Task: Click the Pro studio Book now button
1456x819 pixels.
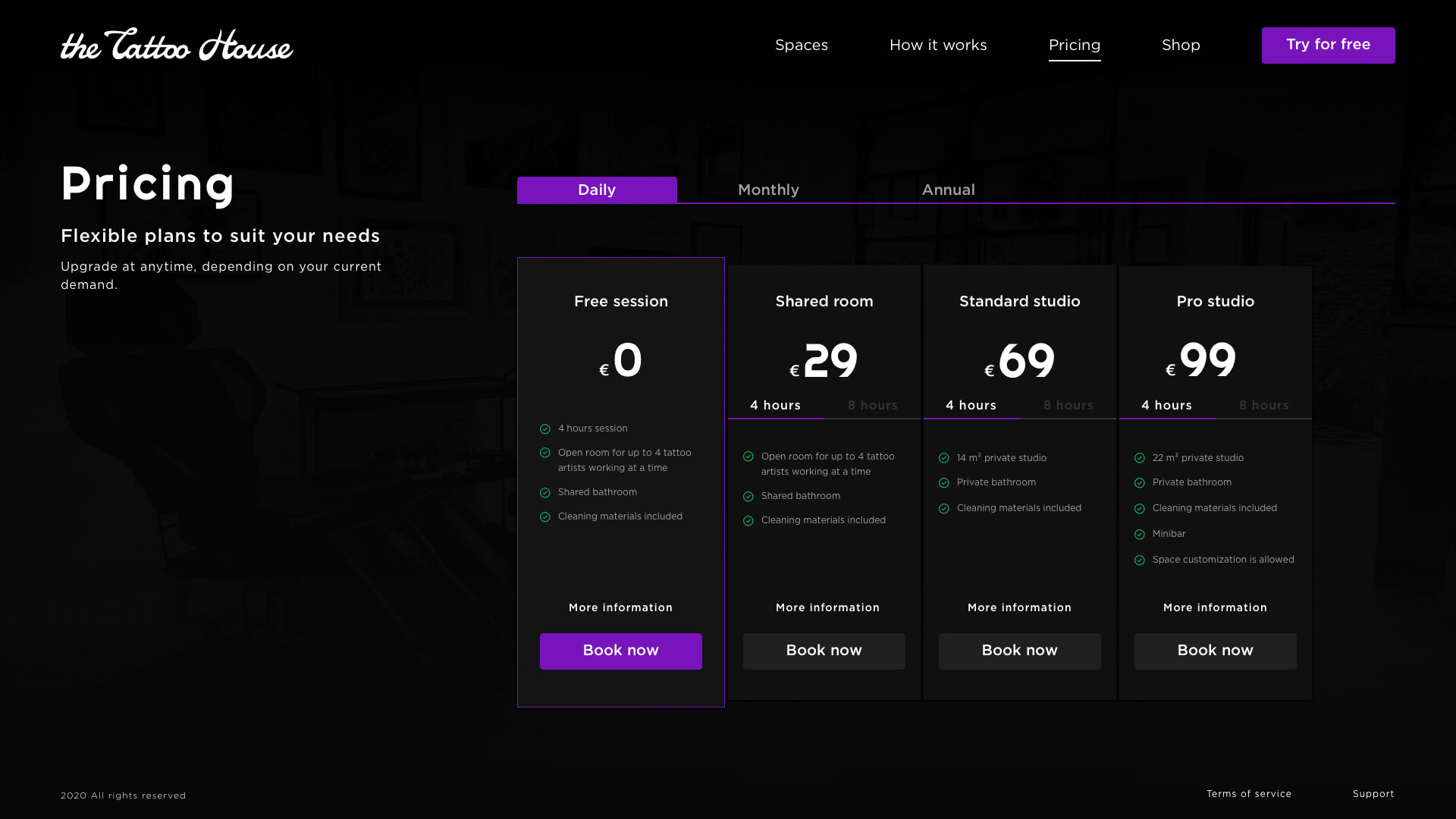Action: [1215, 650]
